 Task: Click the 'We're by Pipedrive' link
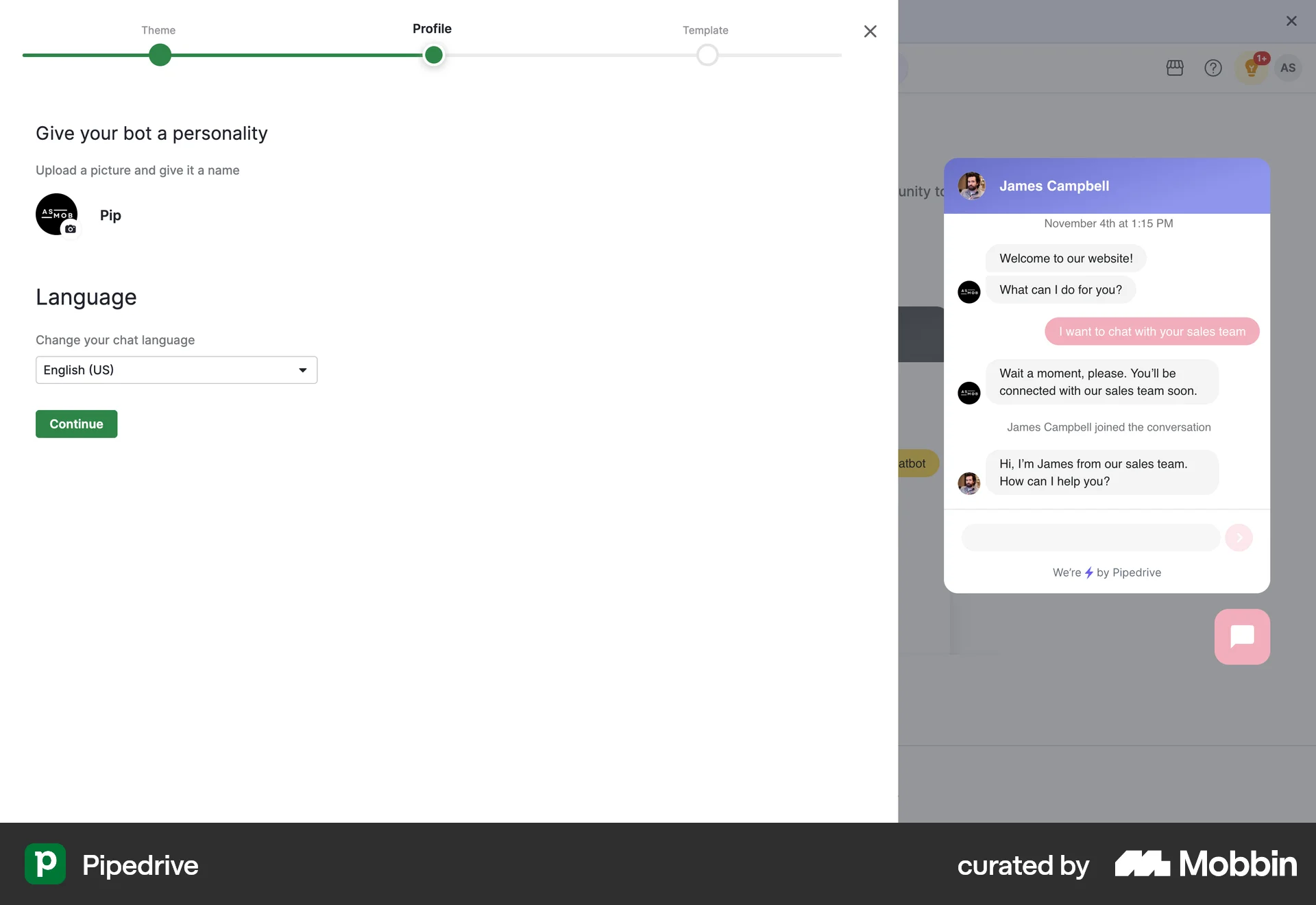point(1107,572)
